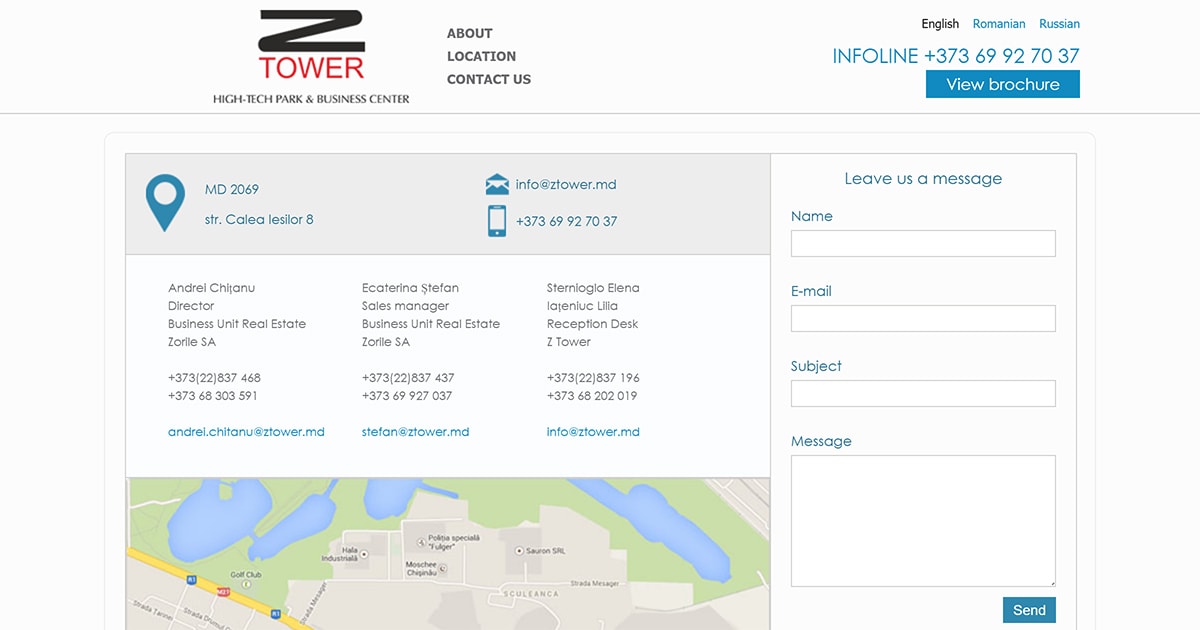Click Sternioglo Elena's name
This screenshot has height=630, width=1200.
593,288
